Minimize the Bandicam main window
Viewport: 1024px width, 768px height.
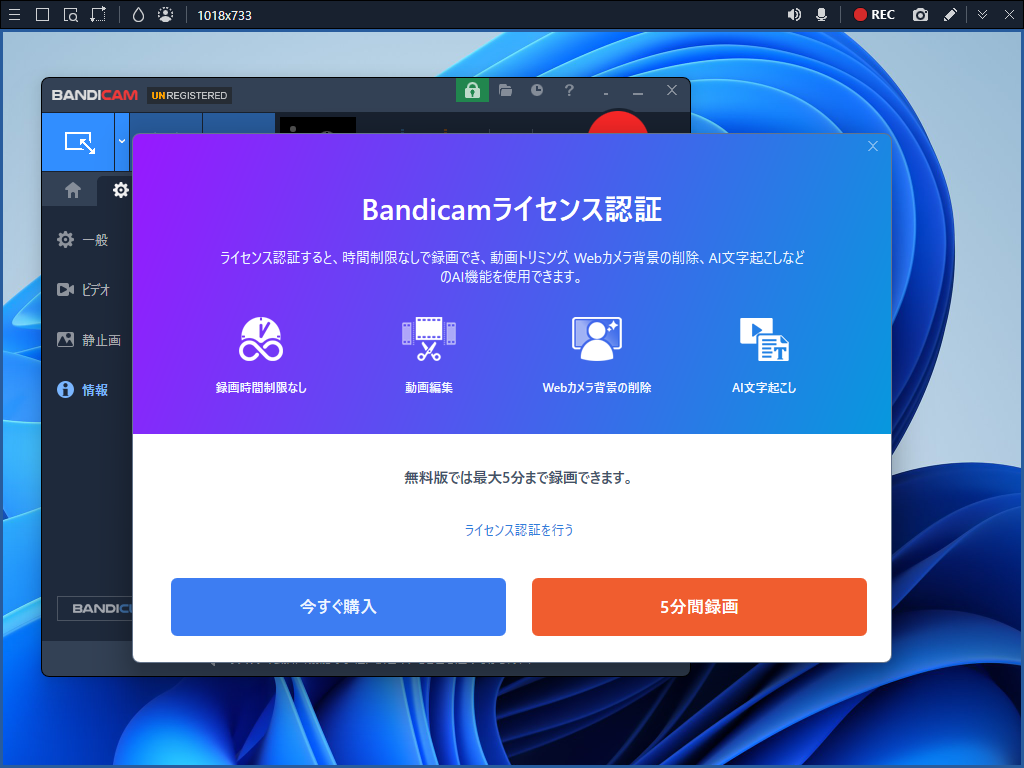[x=638, y=91]
